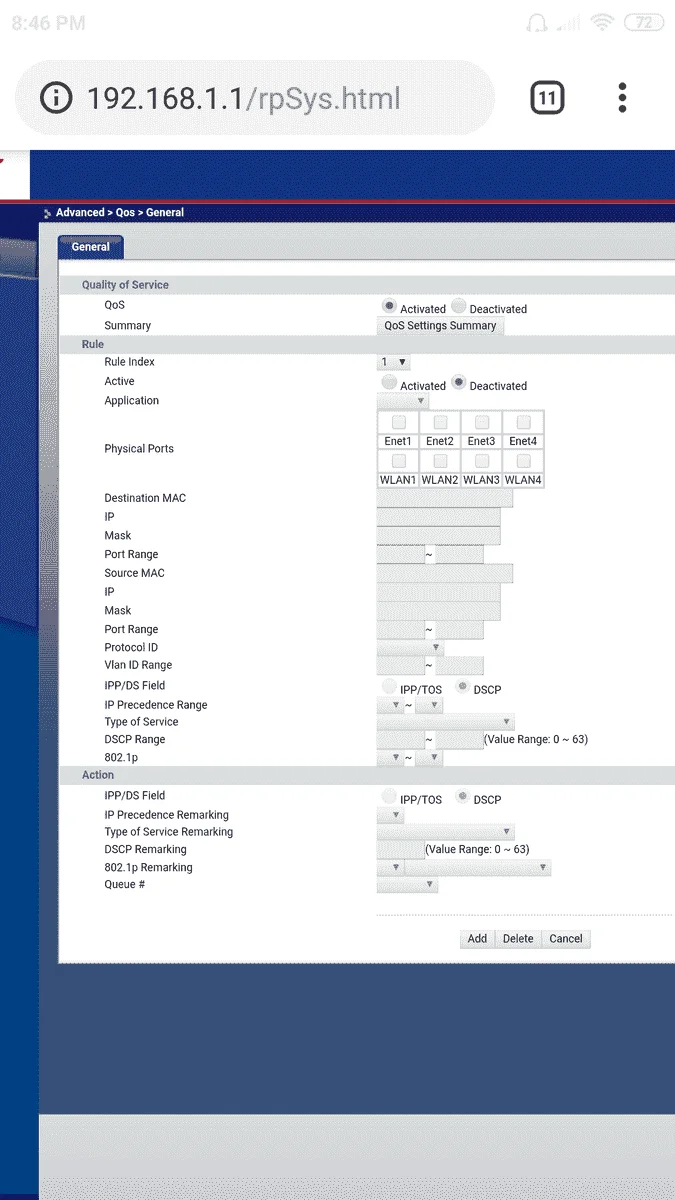Tap the battery indicator showing 72

click(643, 22)
